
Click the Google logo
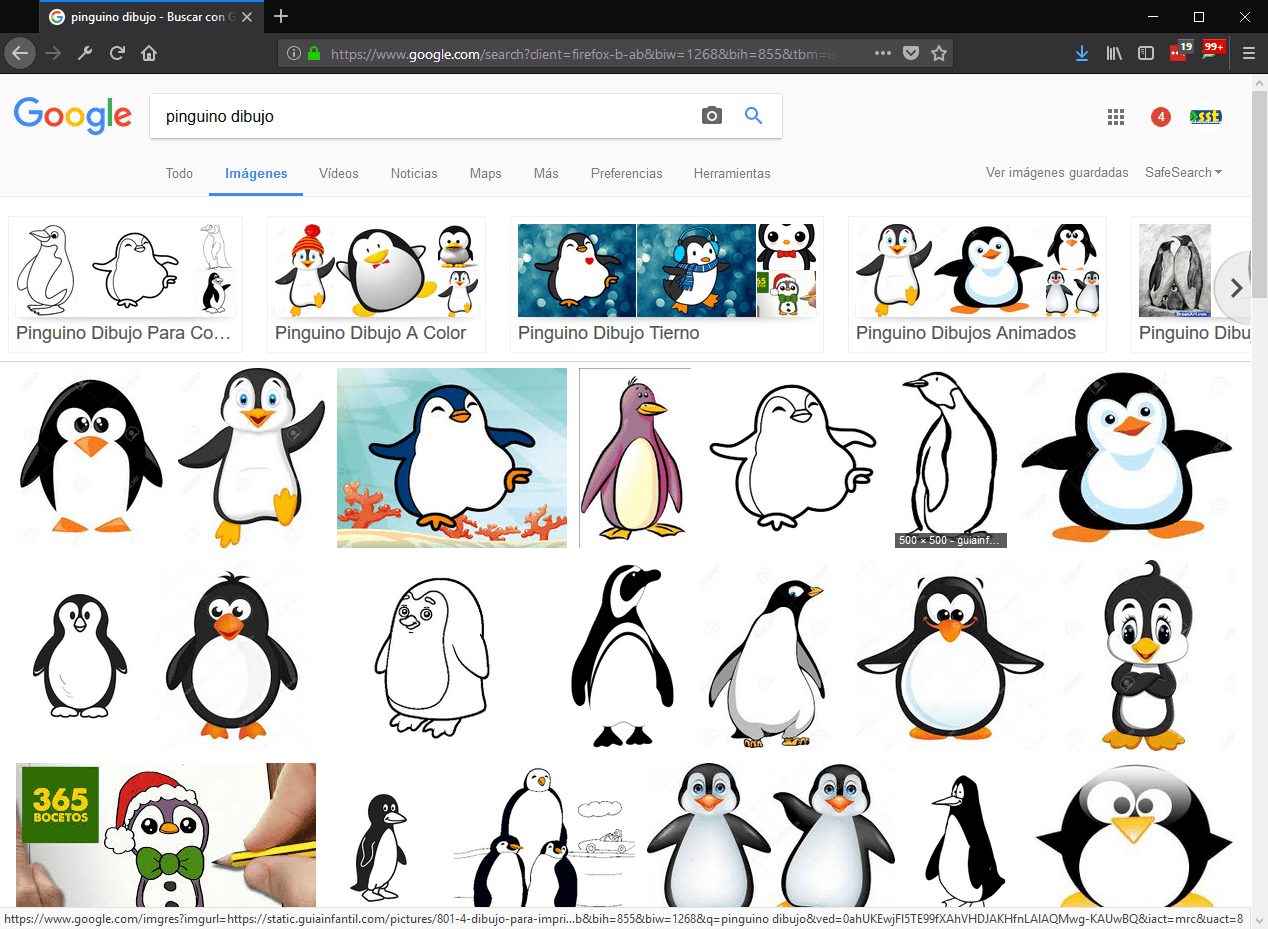[x=73, y=116]
